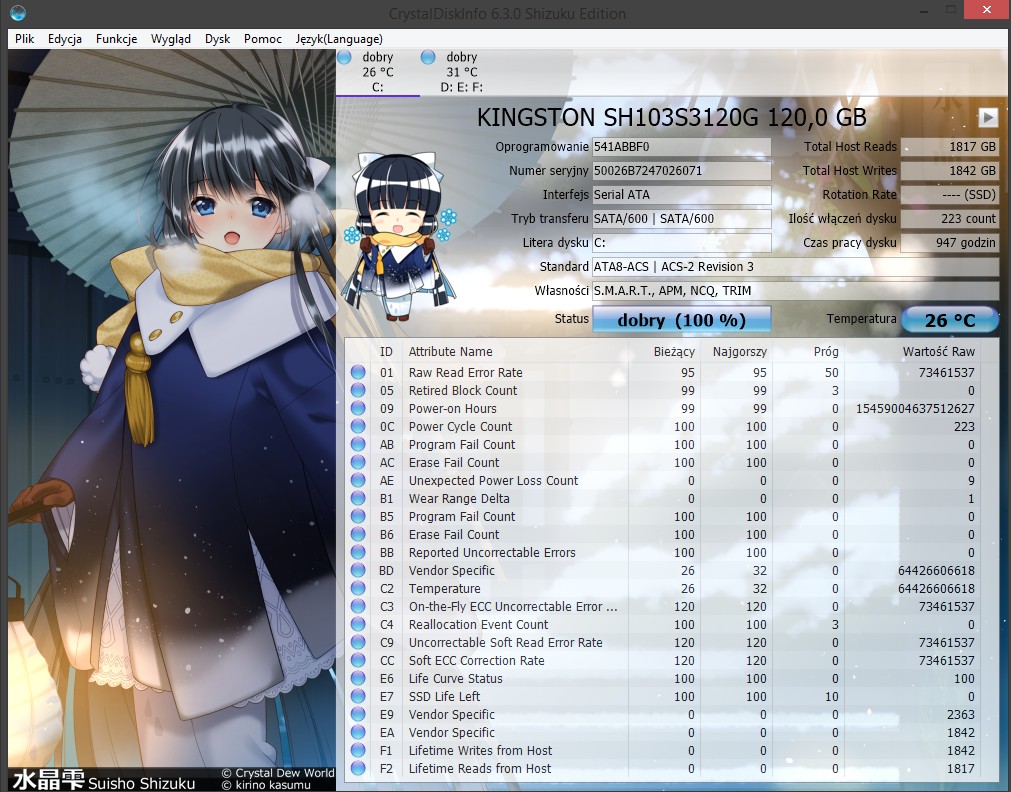Click status orb for Lifetime Reads from Host
1011x792 pixels.
click(x=358, y=769)
